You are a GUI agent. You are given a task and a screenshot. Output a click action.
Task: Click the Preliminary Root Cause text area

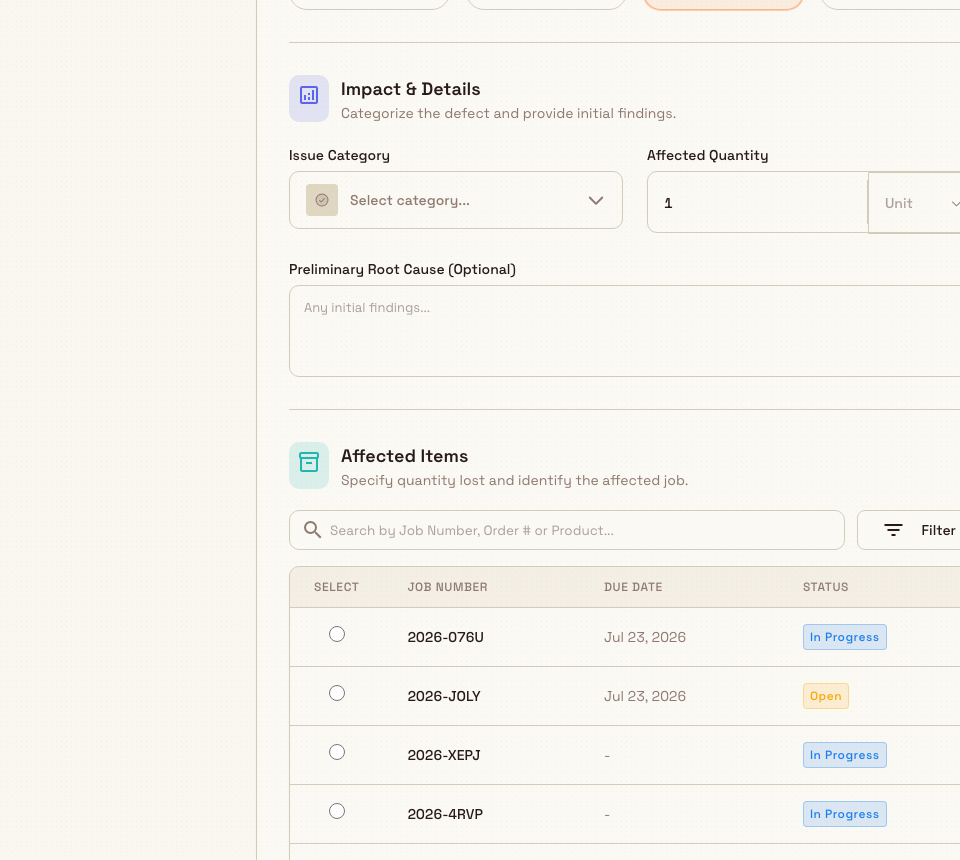pos(624,331)
